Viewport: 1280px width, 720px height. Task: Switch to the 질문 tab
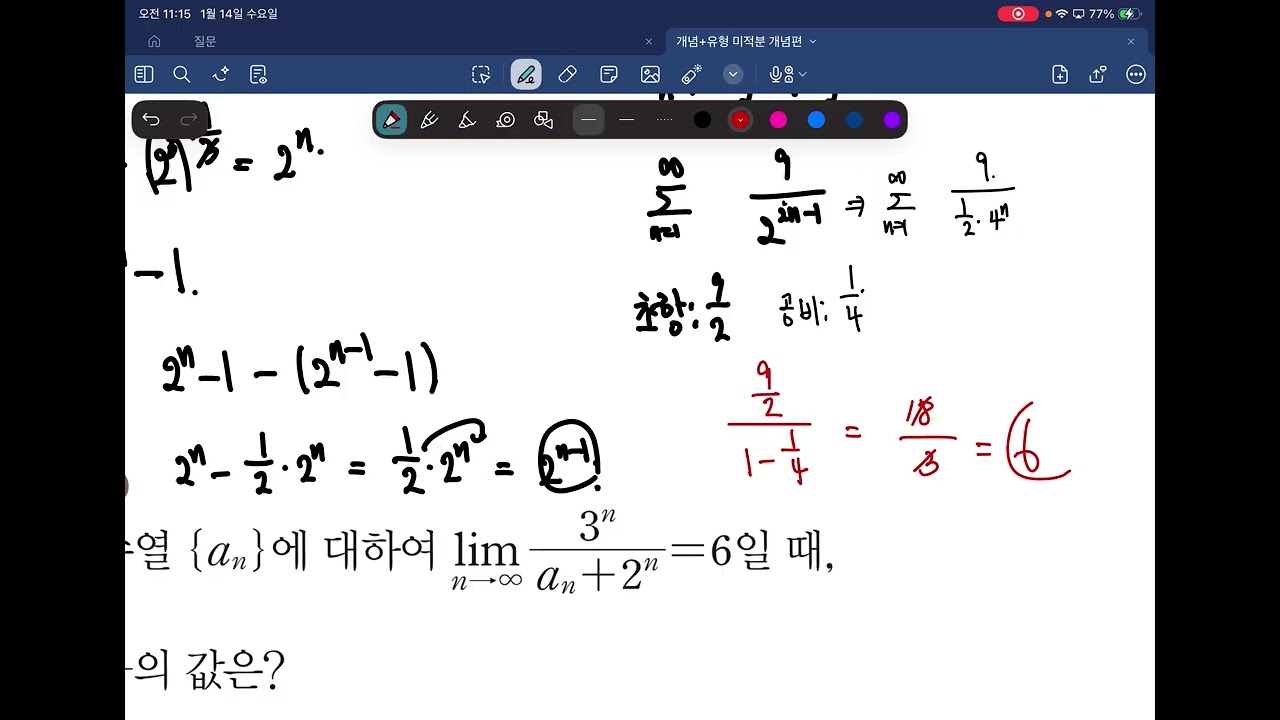pos(205,41)
